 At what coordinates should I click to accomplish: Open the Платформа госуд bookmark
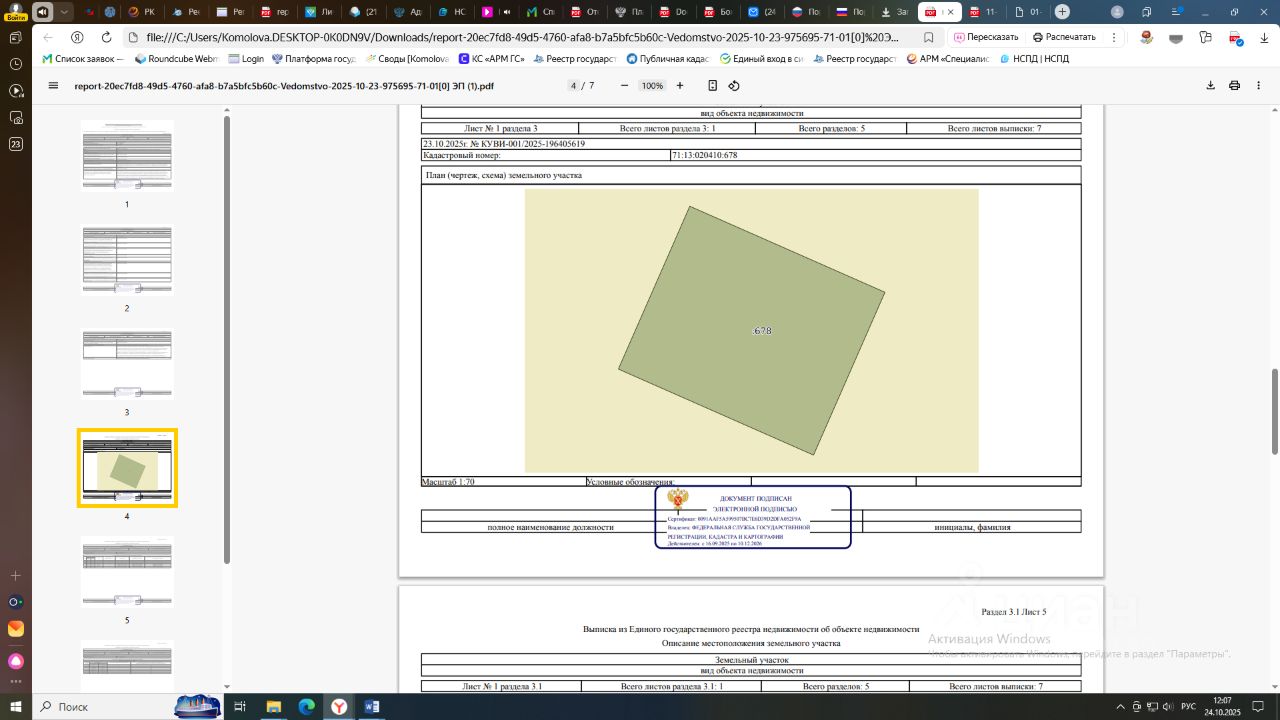(x=313, y=59)
